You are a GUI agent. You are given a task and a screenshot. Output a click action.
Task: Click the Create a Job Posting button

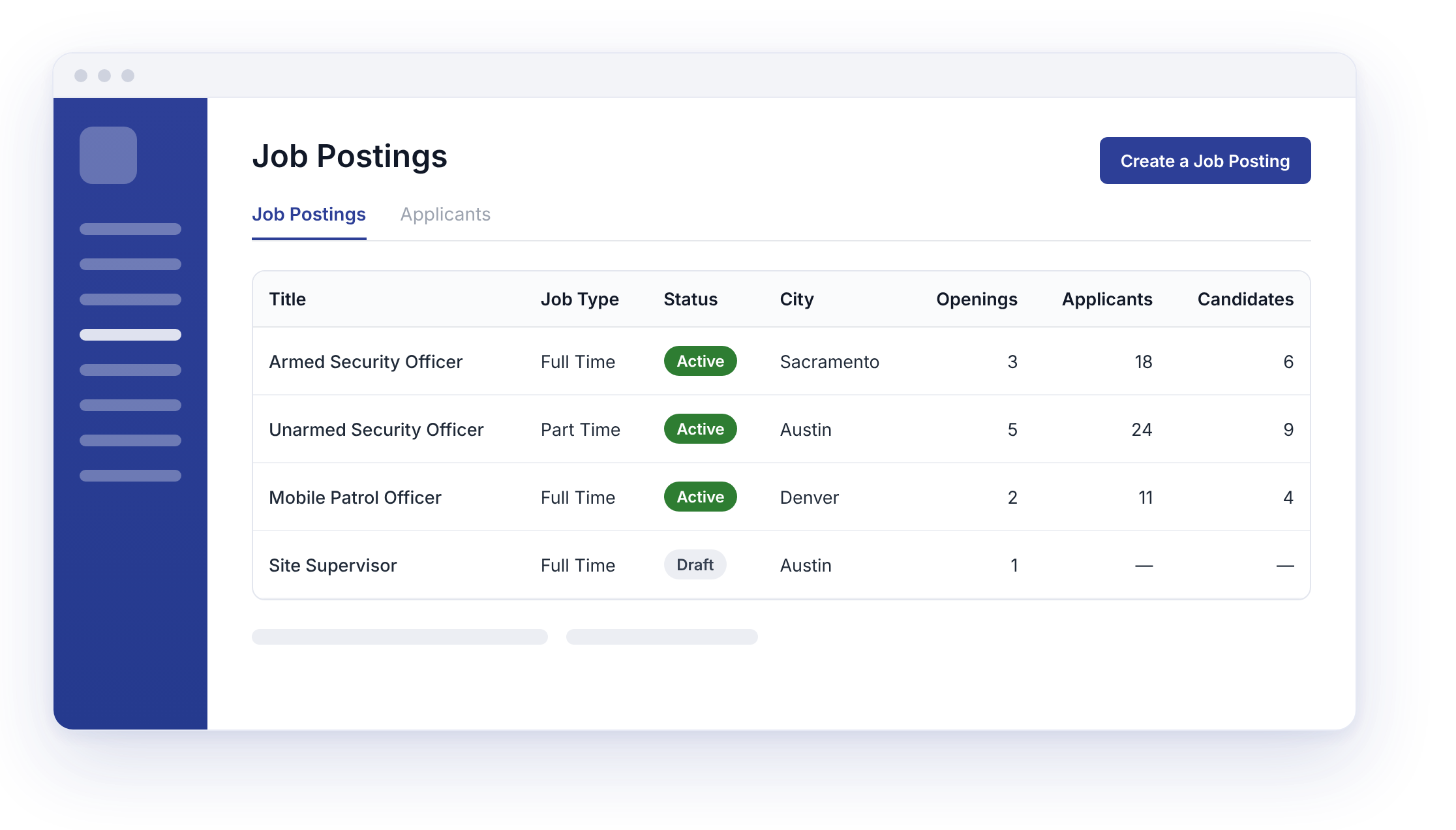pyautogui.click(x=1205, y=161)
